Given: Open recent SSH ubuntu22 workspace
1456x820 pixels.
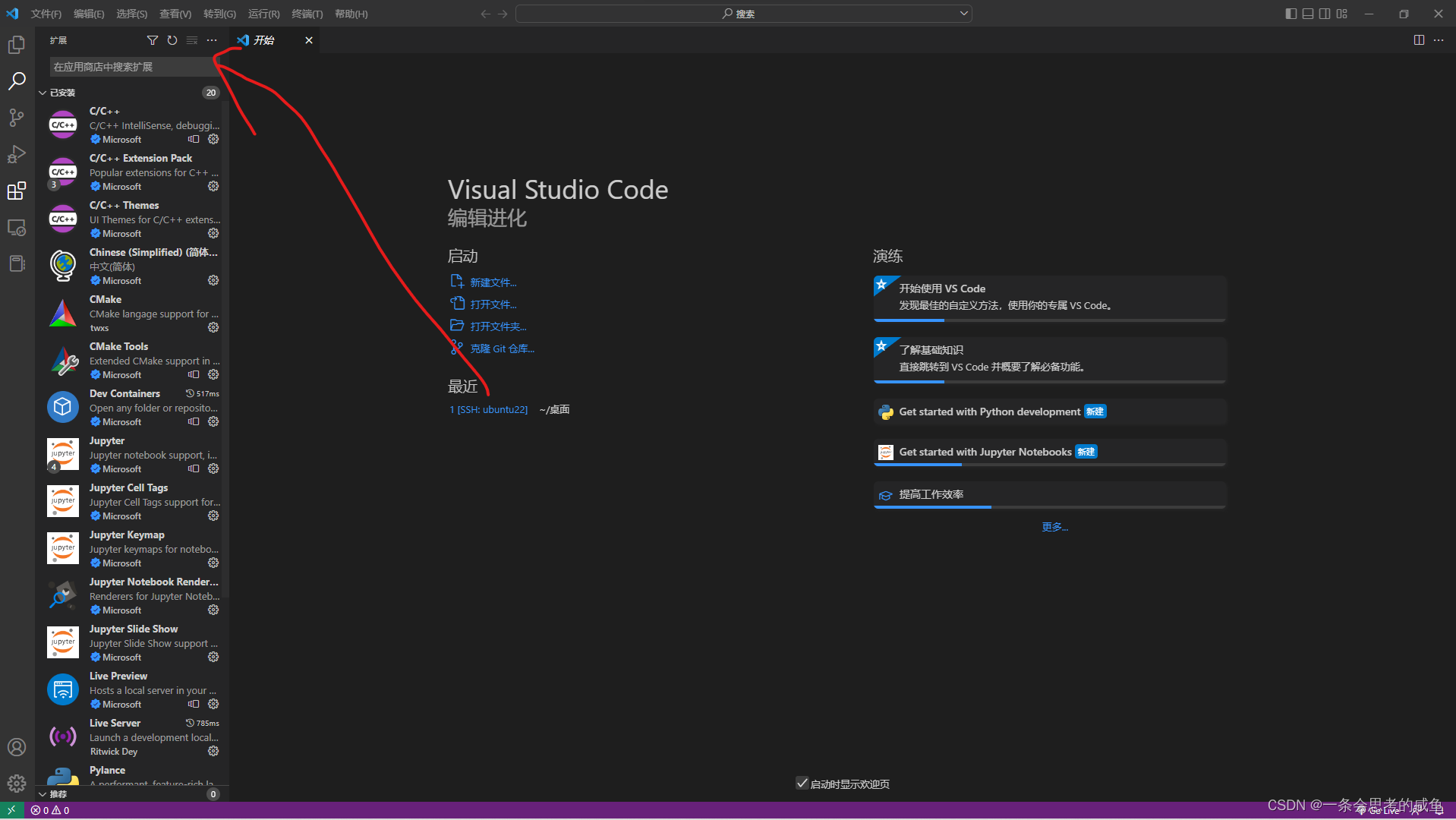Looking at the screenshot, I should [x=489, y=409].
